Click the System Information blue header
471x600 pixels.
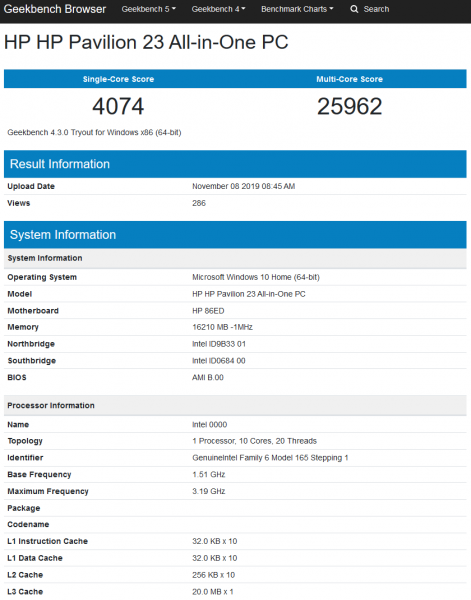[x=235, y=235]
